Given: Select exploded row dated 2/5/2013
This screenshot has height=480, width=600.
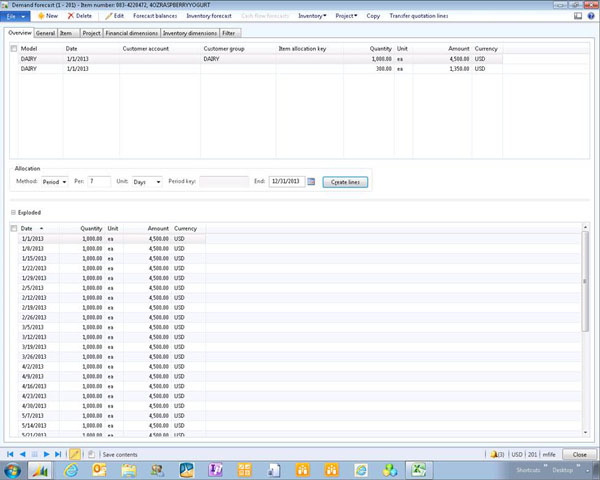Looking at the screenshot, I should point(111,288).
